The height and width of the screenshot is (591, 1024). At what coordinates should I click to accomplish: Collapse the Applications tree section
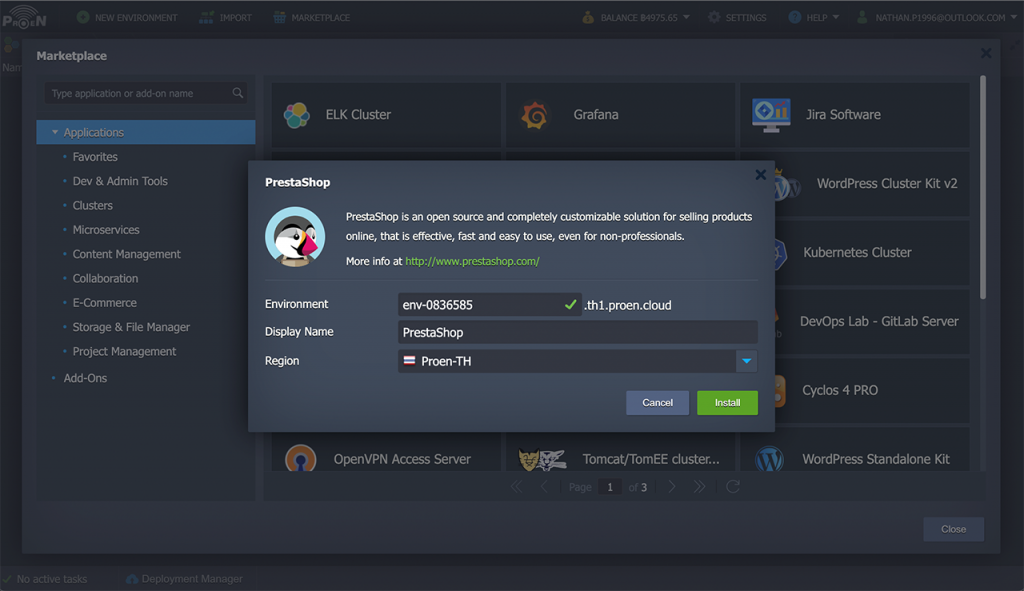[x=55, y=132]
